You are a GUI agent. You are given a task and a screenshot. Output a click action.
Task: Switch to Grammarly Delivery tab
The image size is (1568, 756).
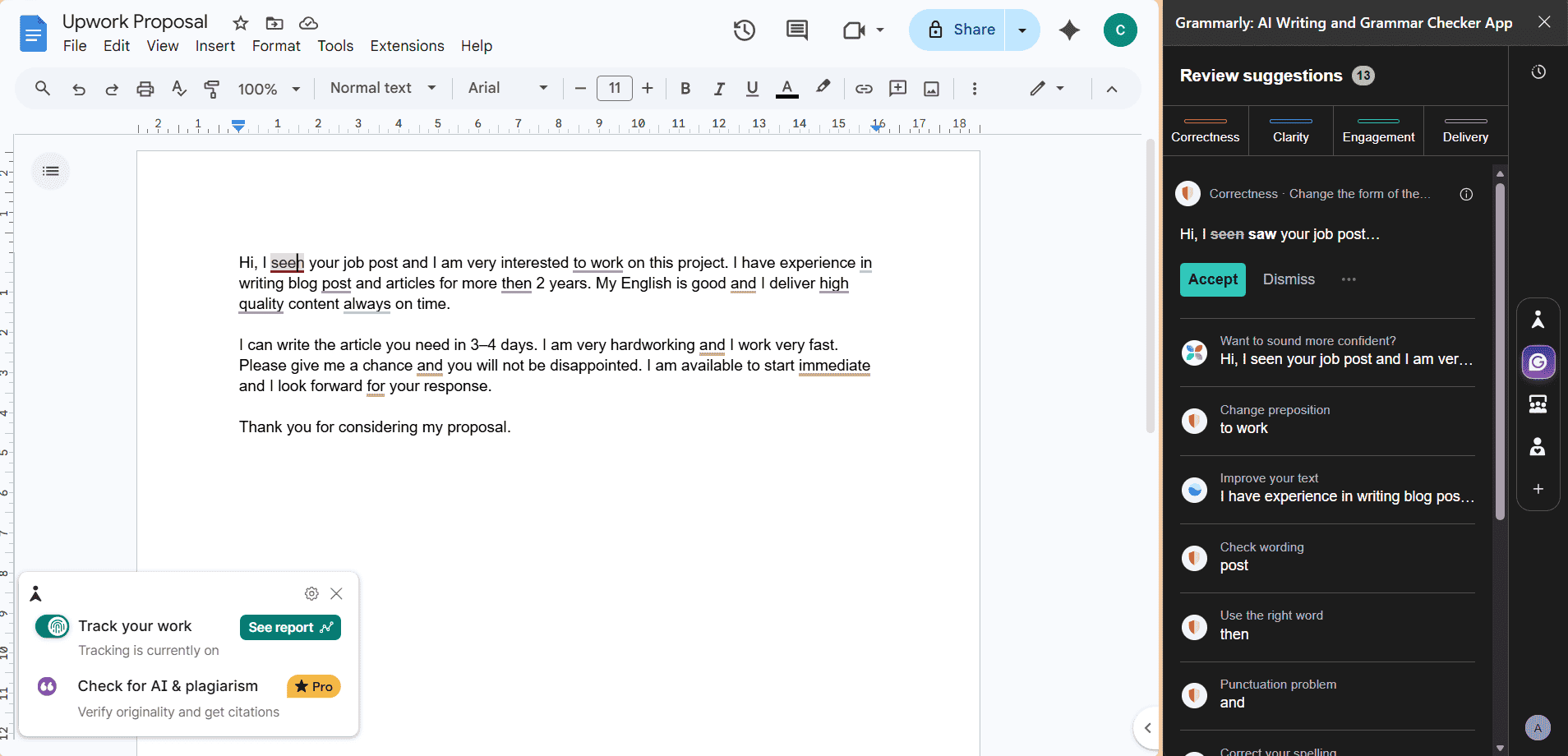point(1465,131)
